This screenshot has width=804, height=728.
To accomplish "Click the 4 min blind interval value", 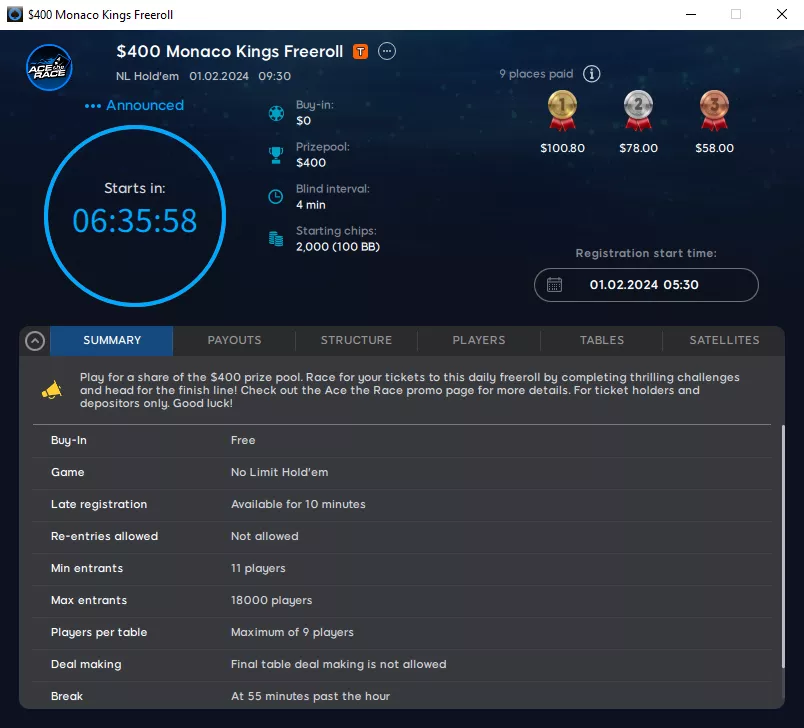I will [311, 205].
